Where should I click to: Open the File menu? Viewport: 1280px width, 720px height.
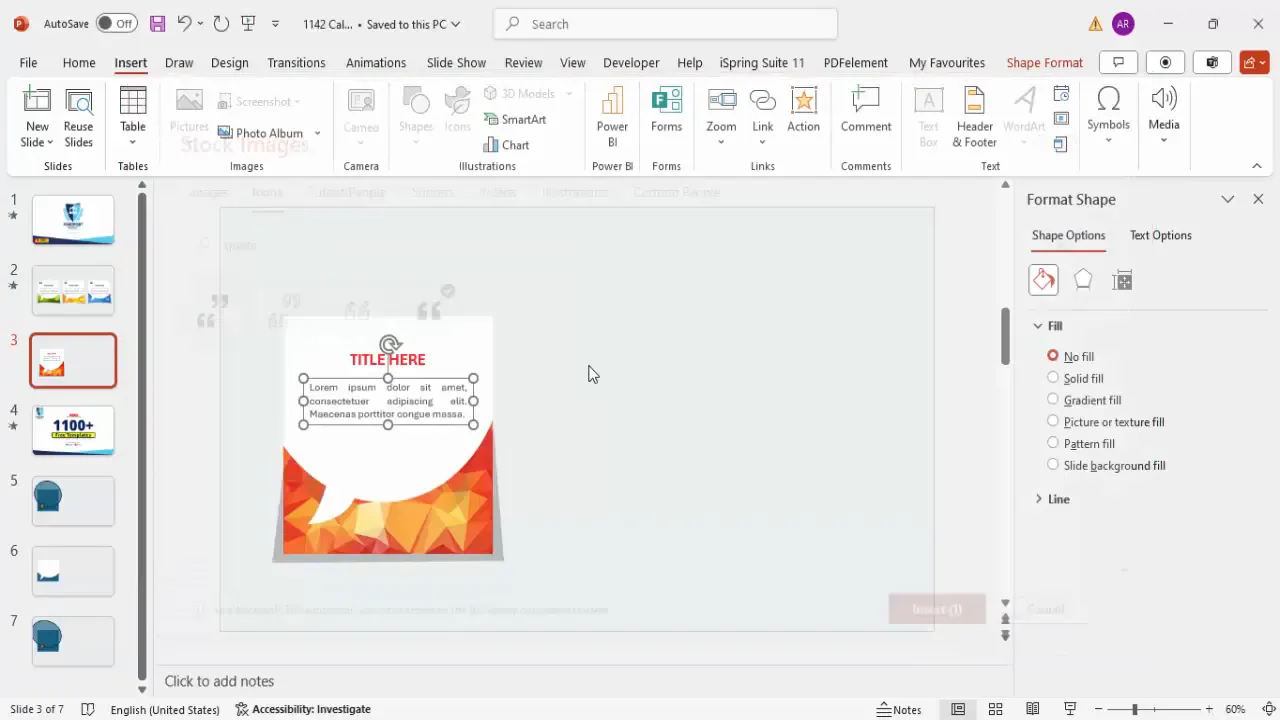click(28, 62)
